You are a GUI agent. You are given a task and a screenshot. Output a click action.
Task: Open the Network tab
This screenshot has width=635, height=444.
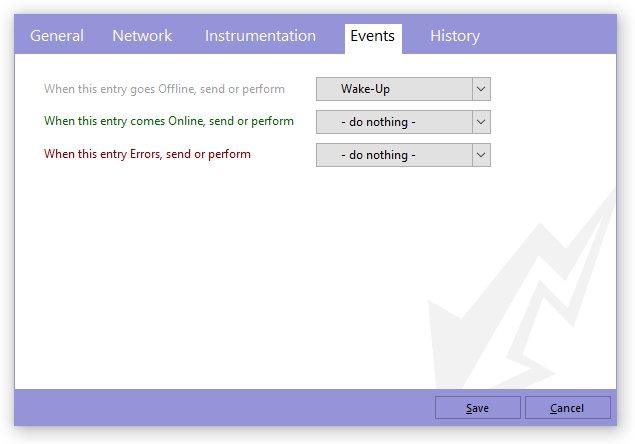(142, 36)
